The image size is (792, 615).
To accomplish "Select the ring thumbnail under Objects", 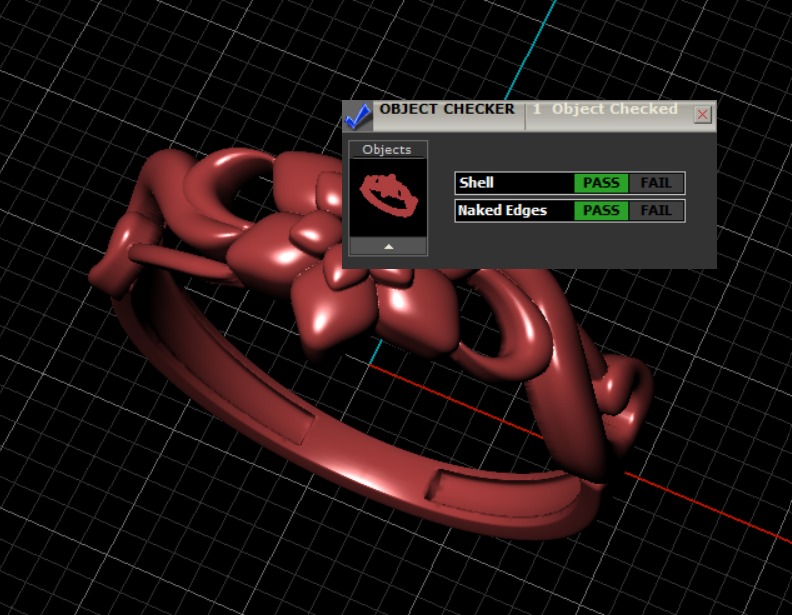I will click(388, 197).
